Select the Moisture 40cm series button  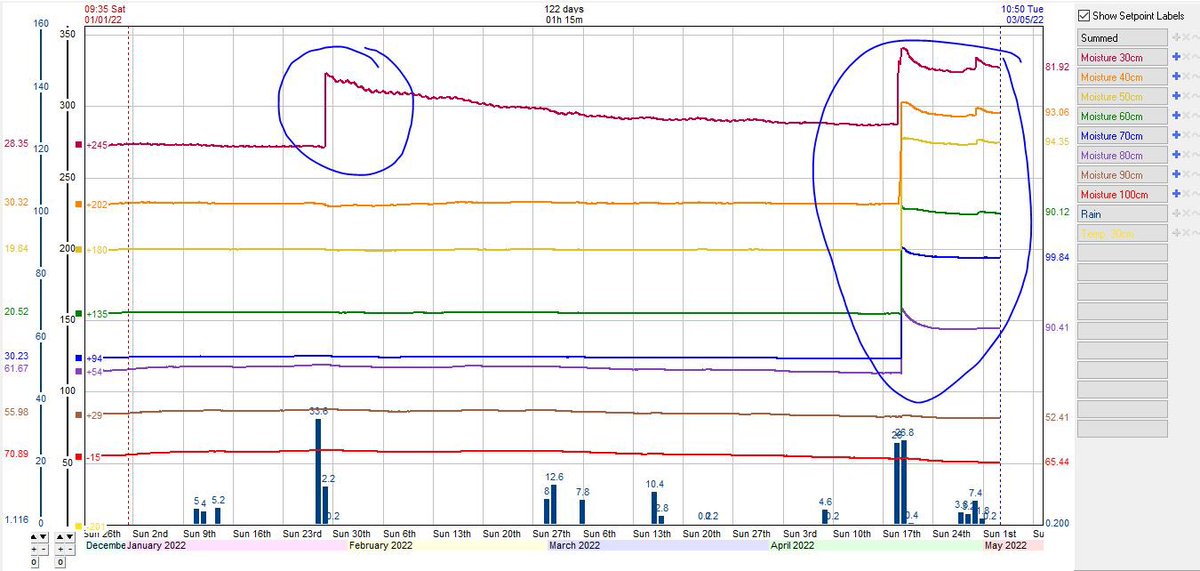point(1122,77)
